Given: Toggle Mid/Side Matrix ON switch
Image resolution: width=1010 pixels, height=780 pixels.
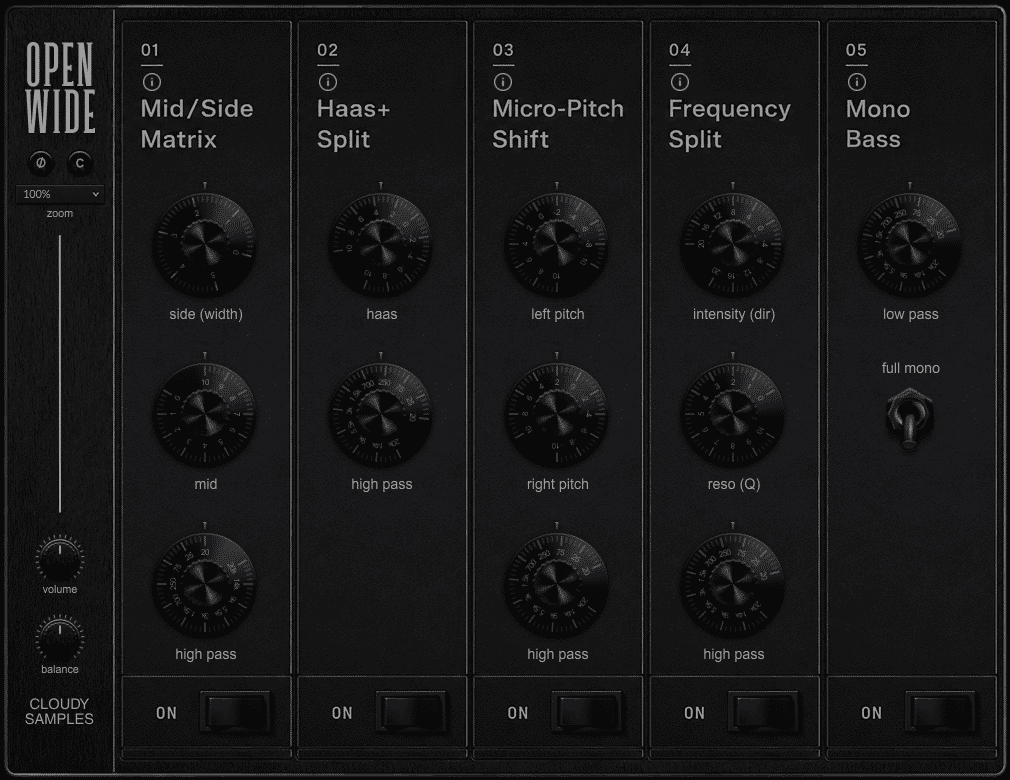Looking at the screenshot, I should click(x=236, y=712).
